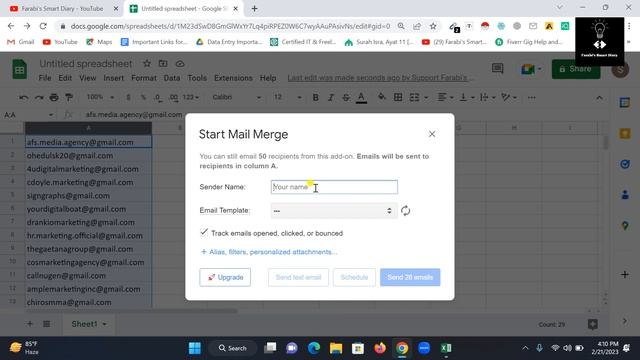Expand Alias, filters, personalized attachments link
Viewport: 640px width, 360px height.
tap(269, 252)
